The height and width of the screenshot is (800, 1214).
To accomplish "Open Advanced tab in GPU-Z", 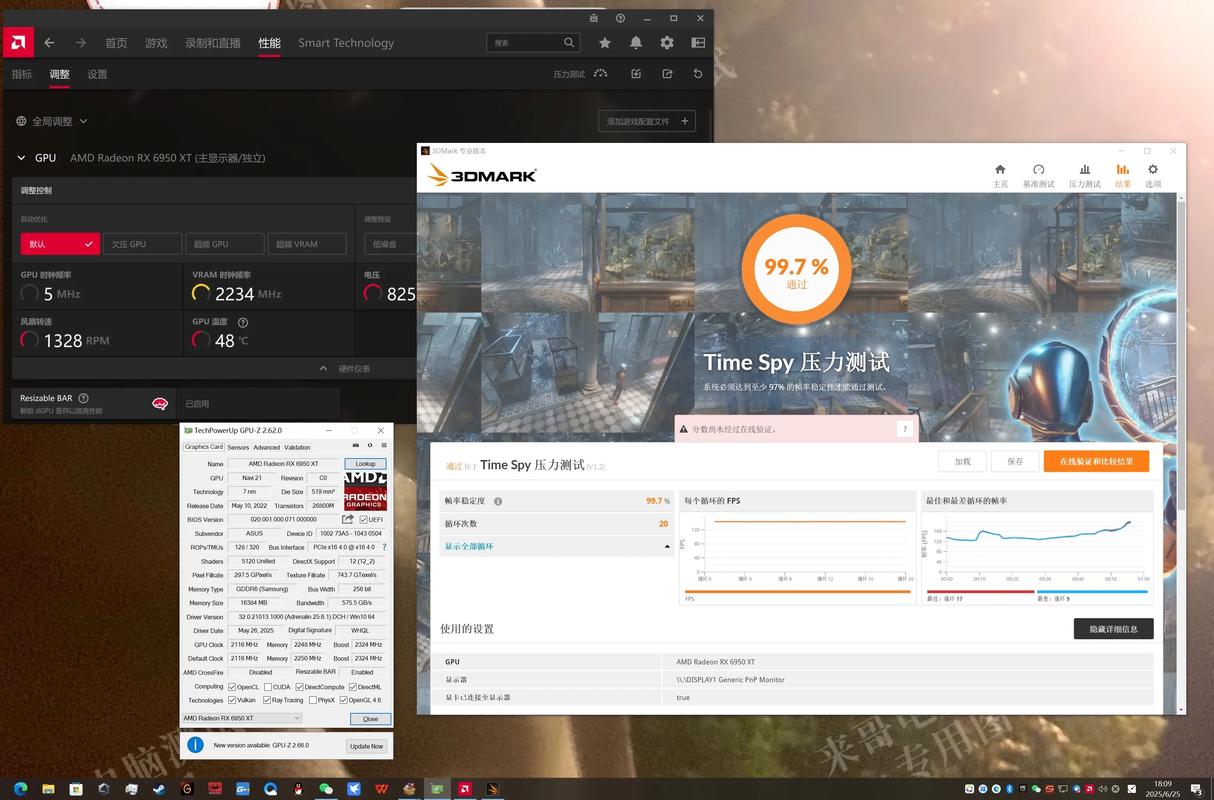I will point(267,447).
